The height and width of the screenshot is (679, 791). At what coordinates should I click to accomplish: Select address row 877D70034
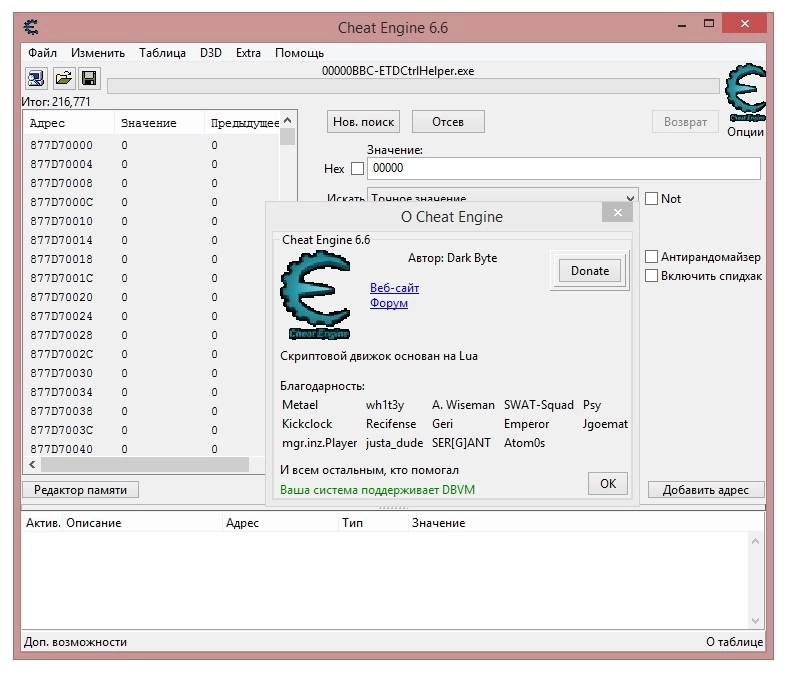coord(146,392)
